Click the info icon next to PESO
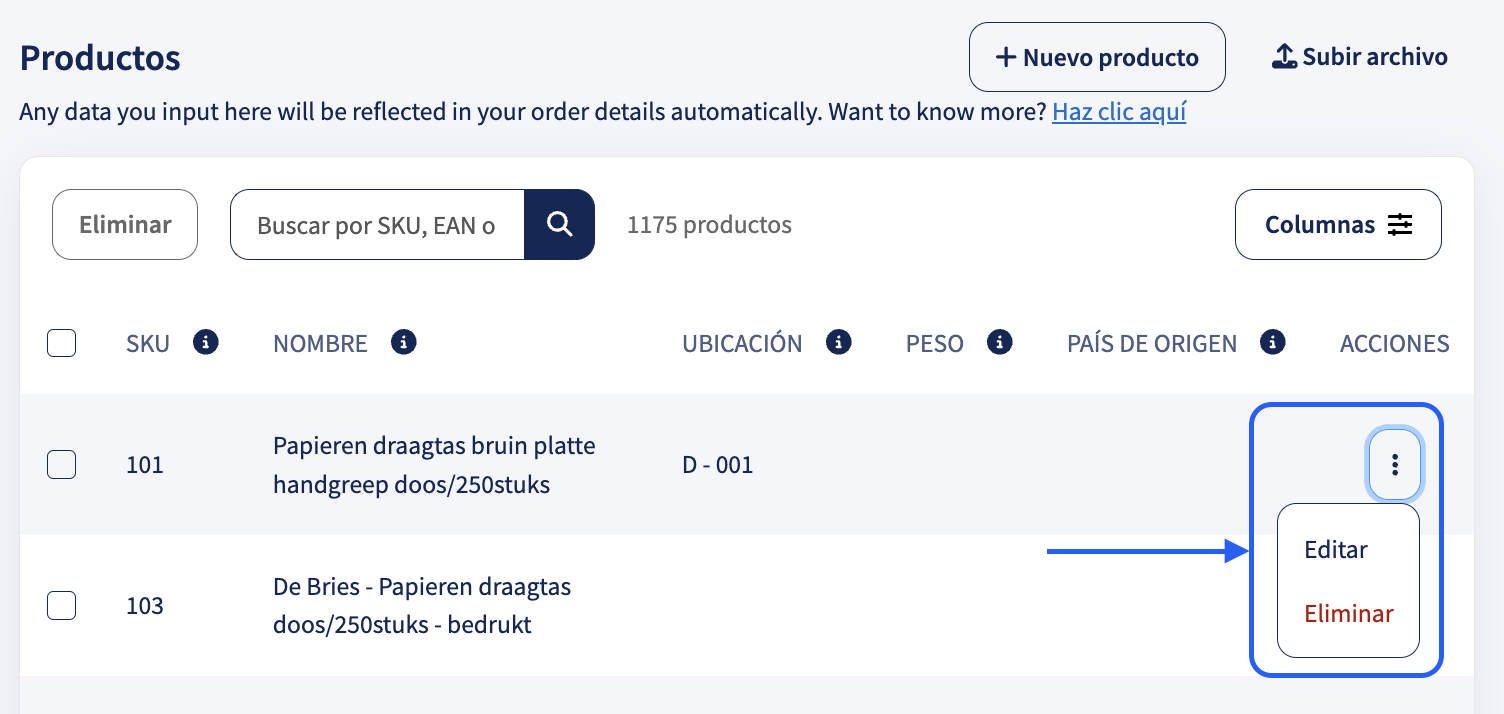The height and width of the screenshot is (714, 1504). pyautogui.click(x=1000, y=343)
